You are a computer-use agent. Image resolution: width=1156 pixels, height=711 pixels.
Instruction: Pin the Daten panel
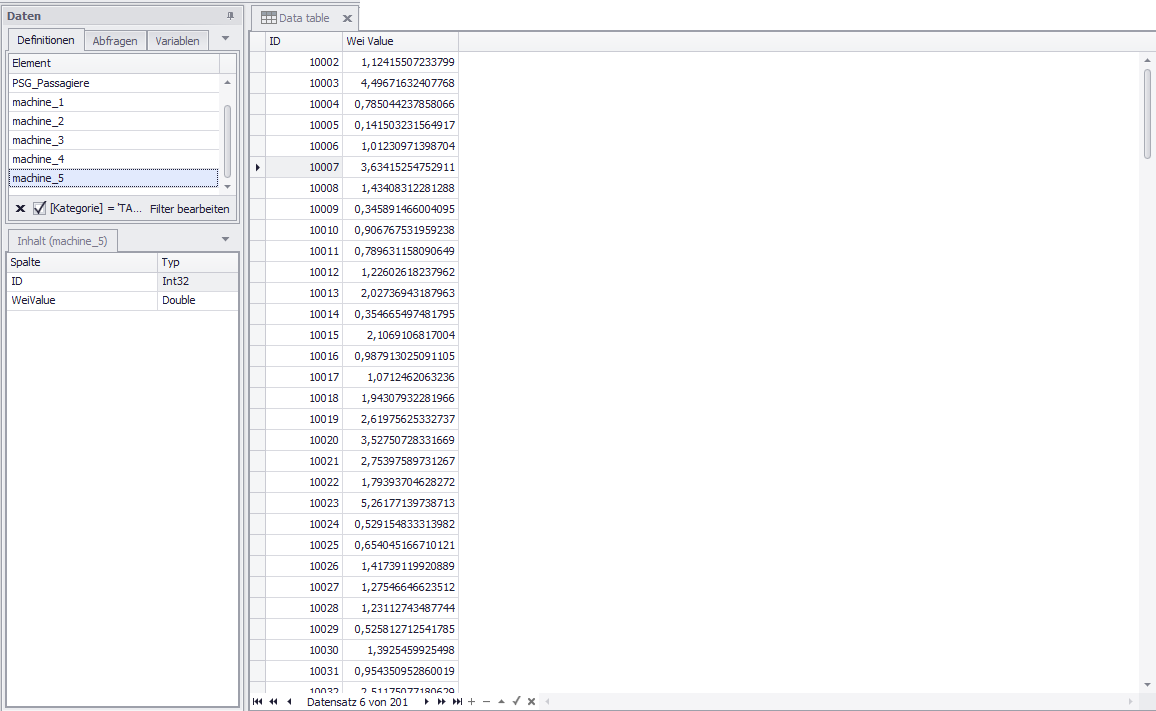(230, 16)
